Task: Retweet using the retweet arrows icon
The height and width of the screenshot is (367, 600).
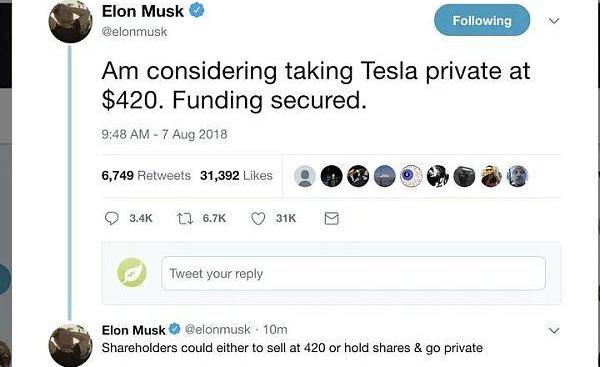Action: tap(184, 219)
